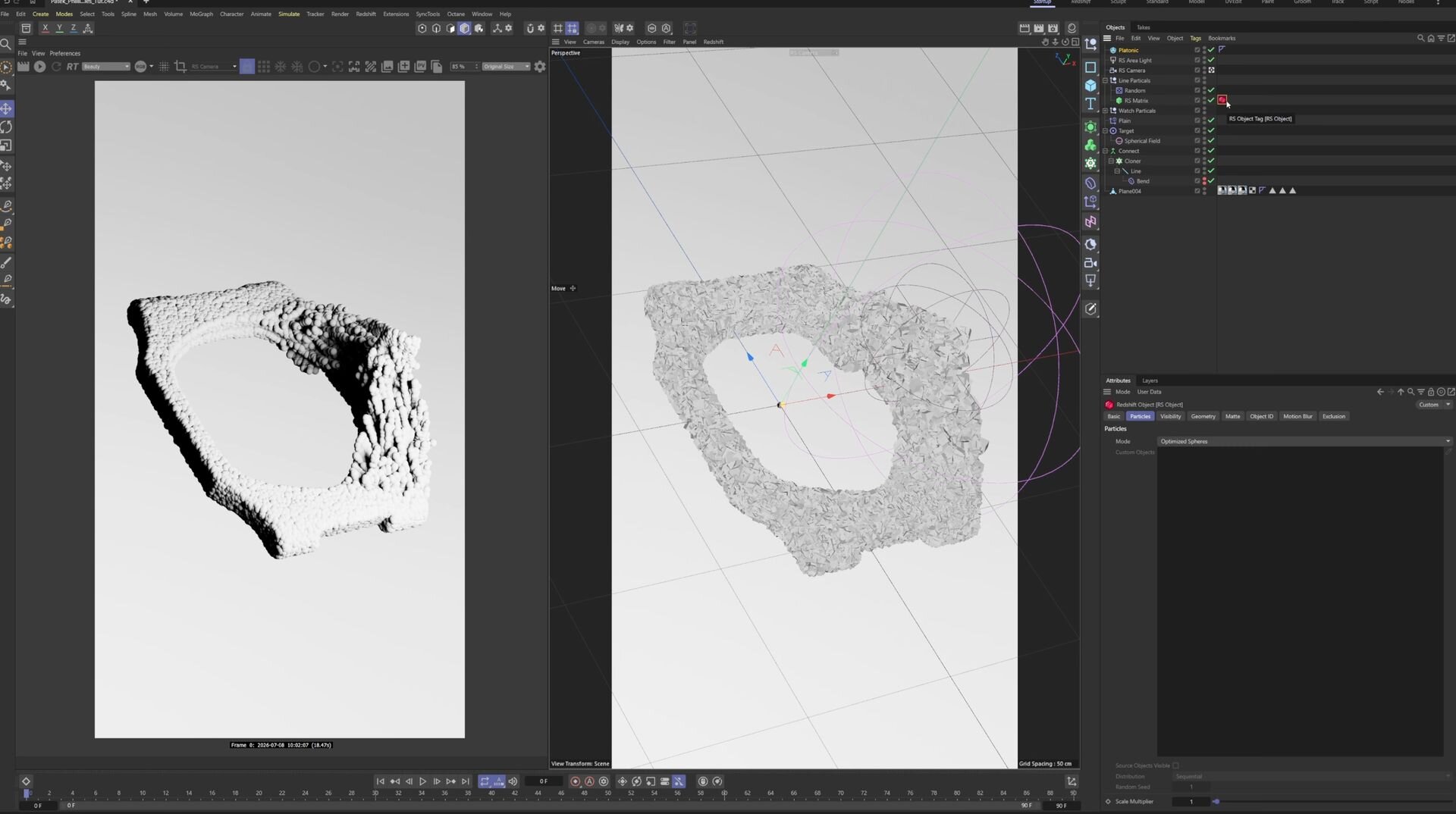Click the Rectangle spline icon
Viewport: 1456px width, 814px height.
point(1090,67)
